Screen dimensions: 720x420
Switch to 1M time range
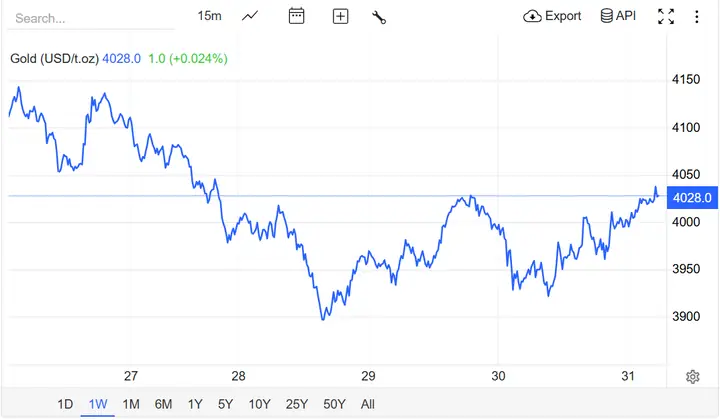click(131, 404)
